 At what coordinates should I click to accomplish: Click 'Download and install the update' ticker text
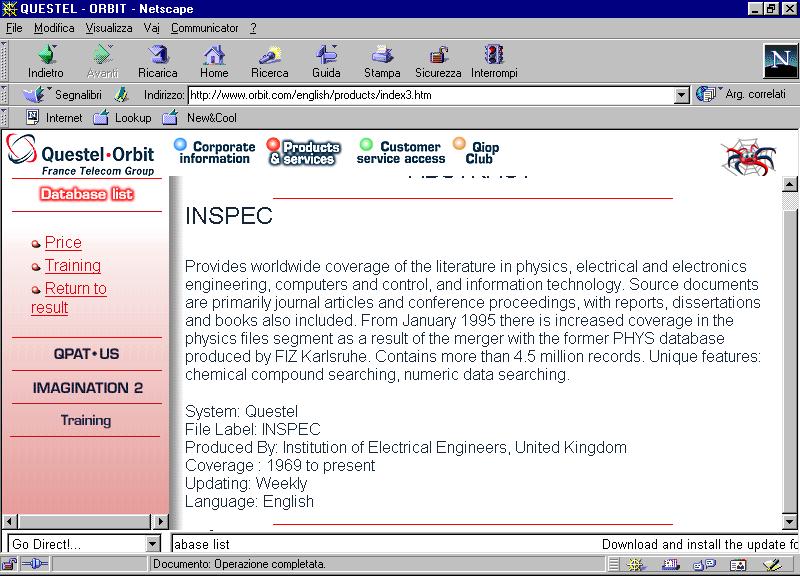click(x=699, y=544)
